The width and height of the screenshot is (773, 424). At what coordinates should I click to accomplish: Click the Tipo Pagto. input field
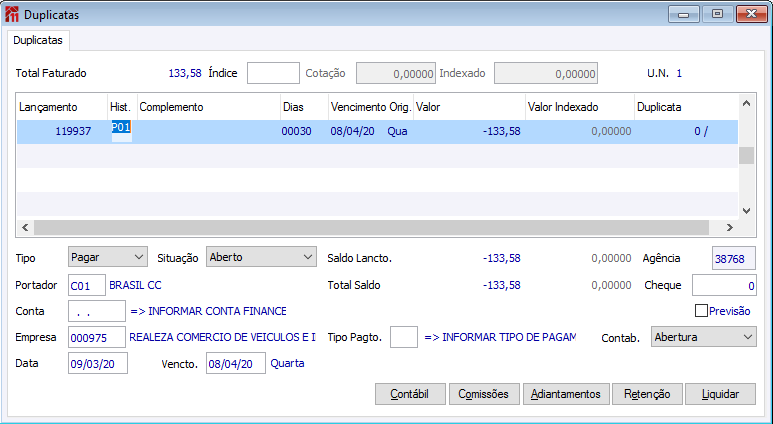pos(404,337)
